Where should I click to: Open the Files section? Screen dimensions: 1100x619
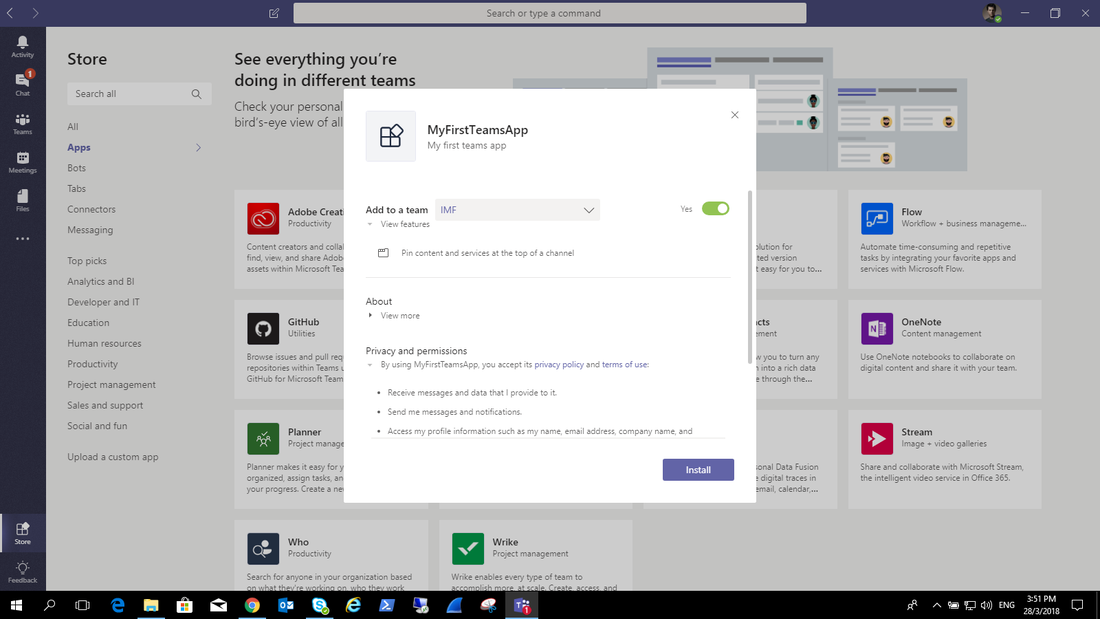point(22,198)
